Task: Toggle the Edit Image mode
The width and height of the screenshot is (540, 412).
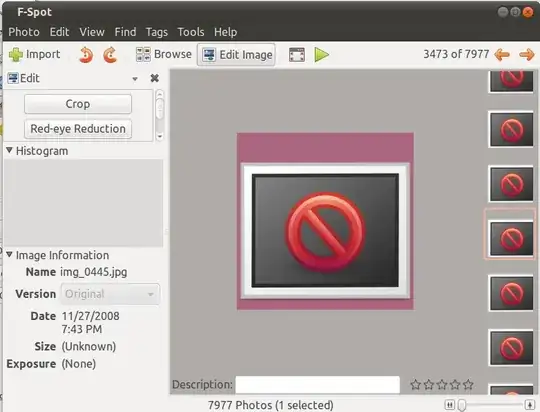Action: point(236,54)
